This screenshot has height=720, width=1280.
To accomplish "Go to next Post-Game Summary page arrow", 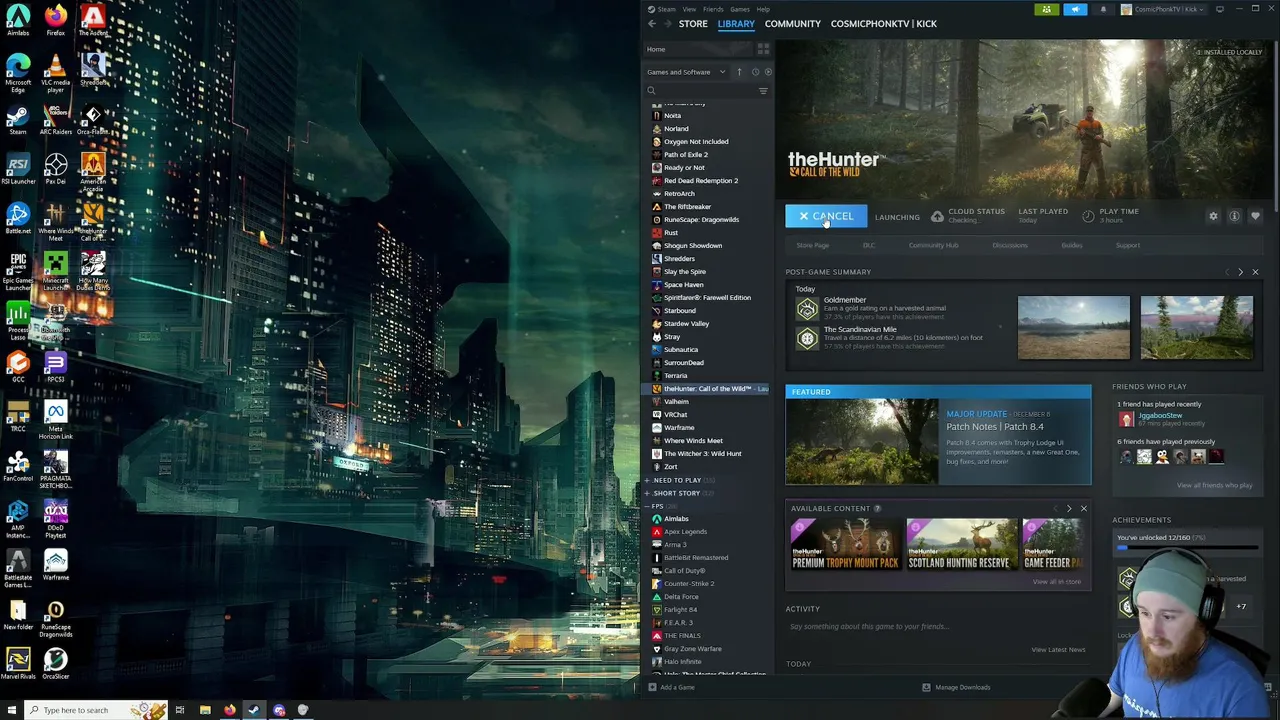I will pos(1240,272).
